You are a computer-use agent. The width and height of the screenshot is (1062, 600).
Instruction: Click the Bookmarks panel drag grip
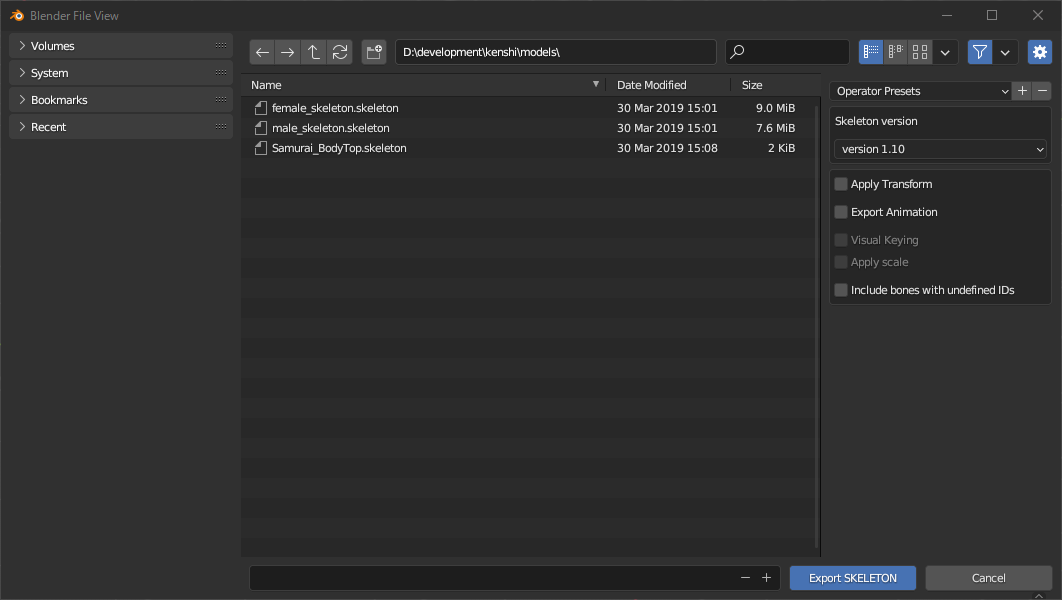point(221,100)
